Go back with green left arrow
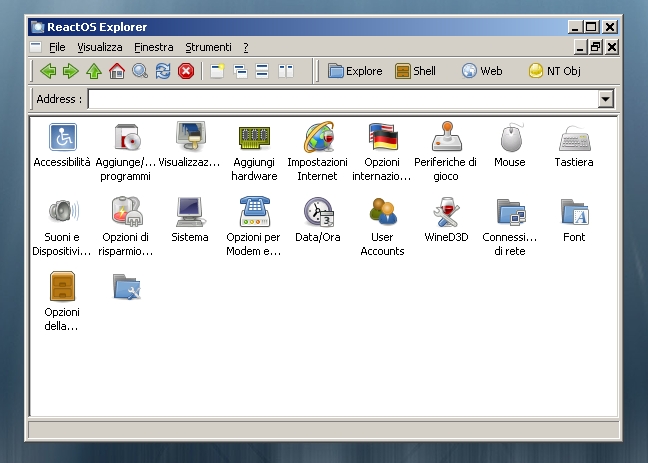 [x=48, y=71]
